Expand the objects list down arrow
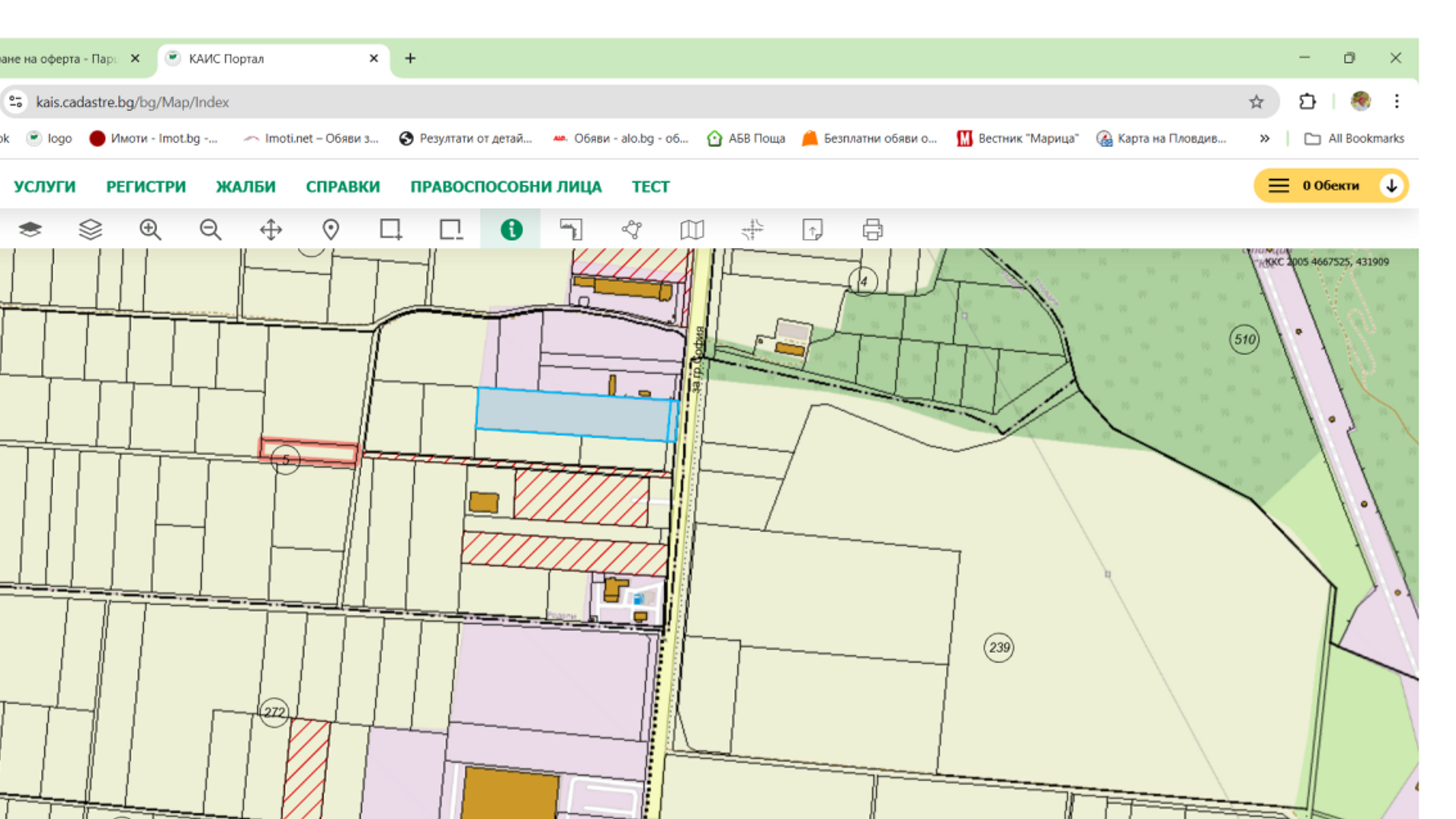The image size is (1456, 819). point(1392,186)
